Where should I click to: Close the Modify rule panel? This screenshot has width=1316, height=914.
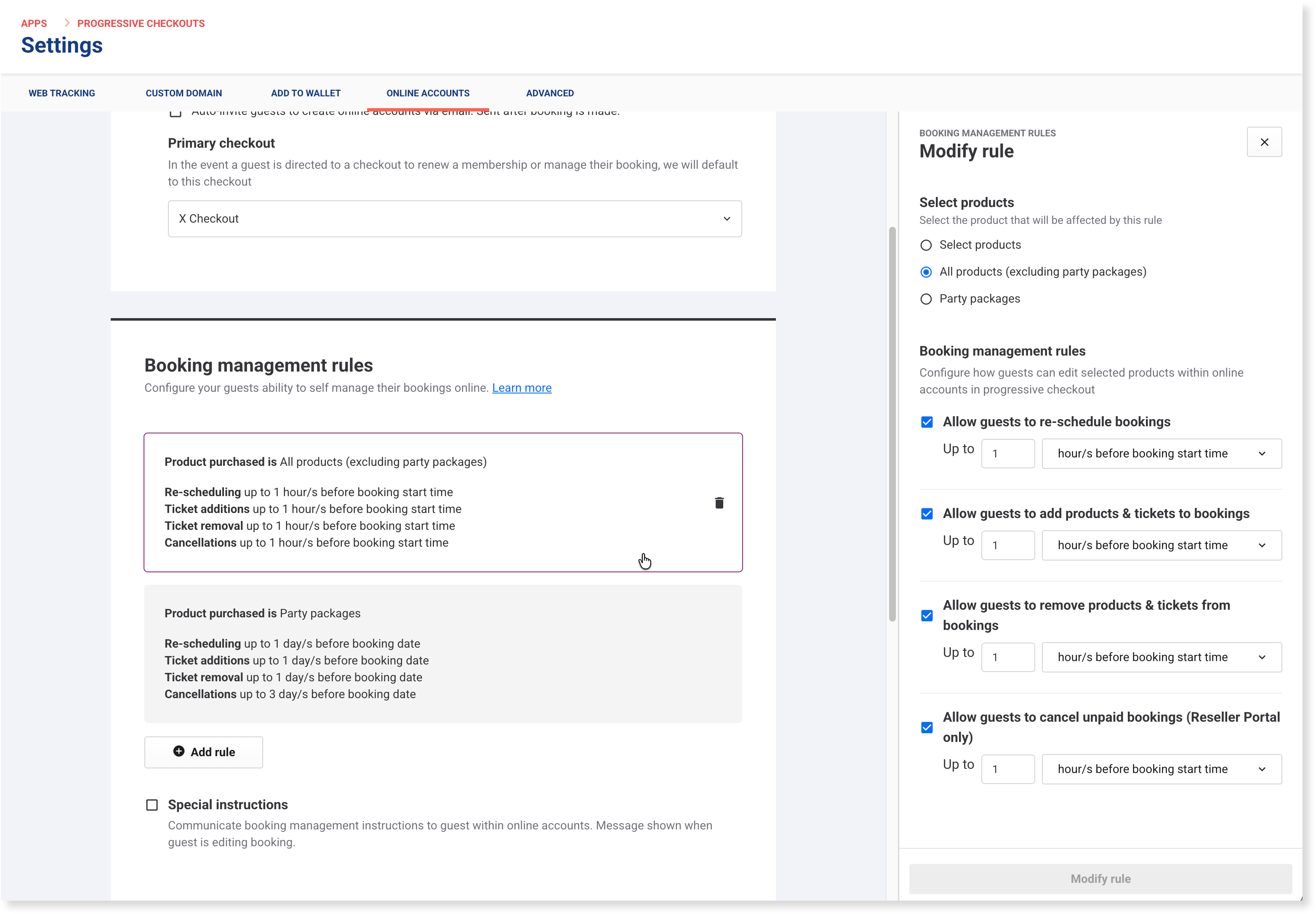point(1264,142)
